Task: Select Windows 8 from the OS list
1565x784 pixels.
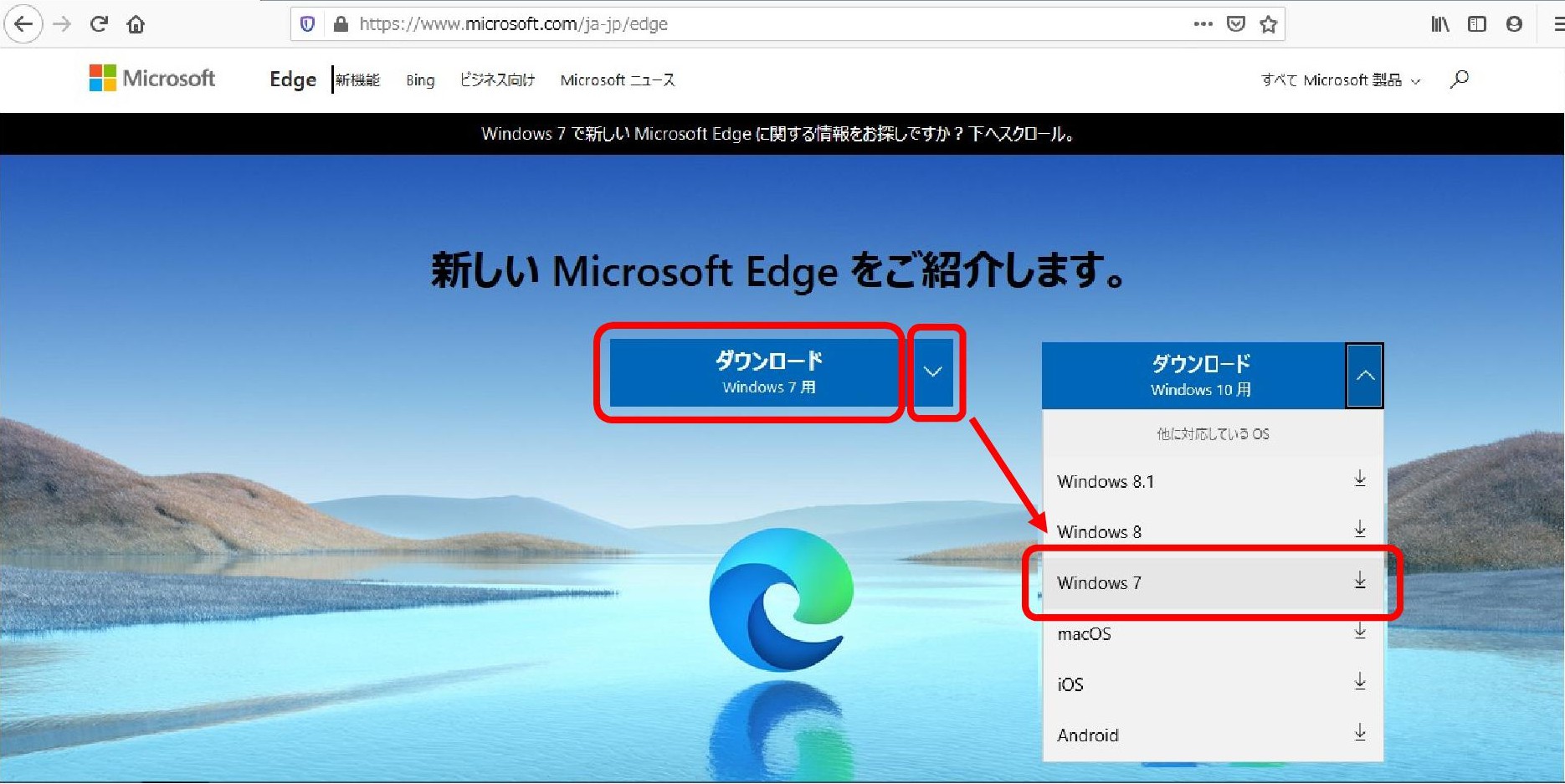Action: point(1213,531)
